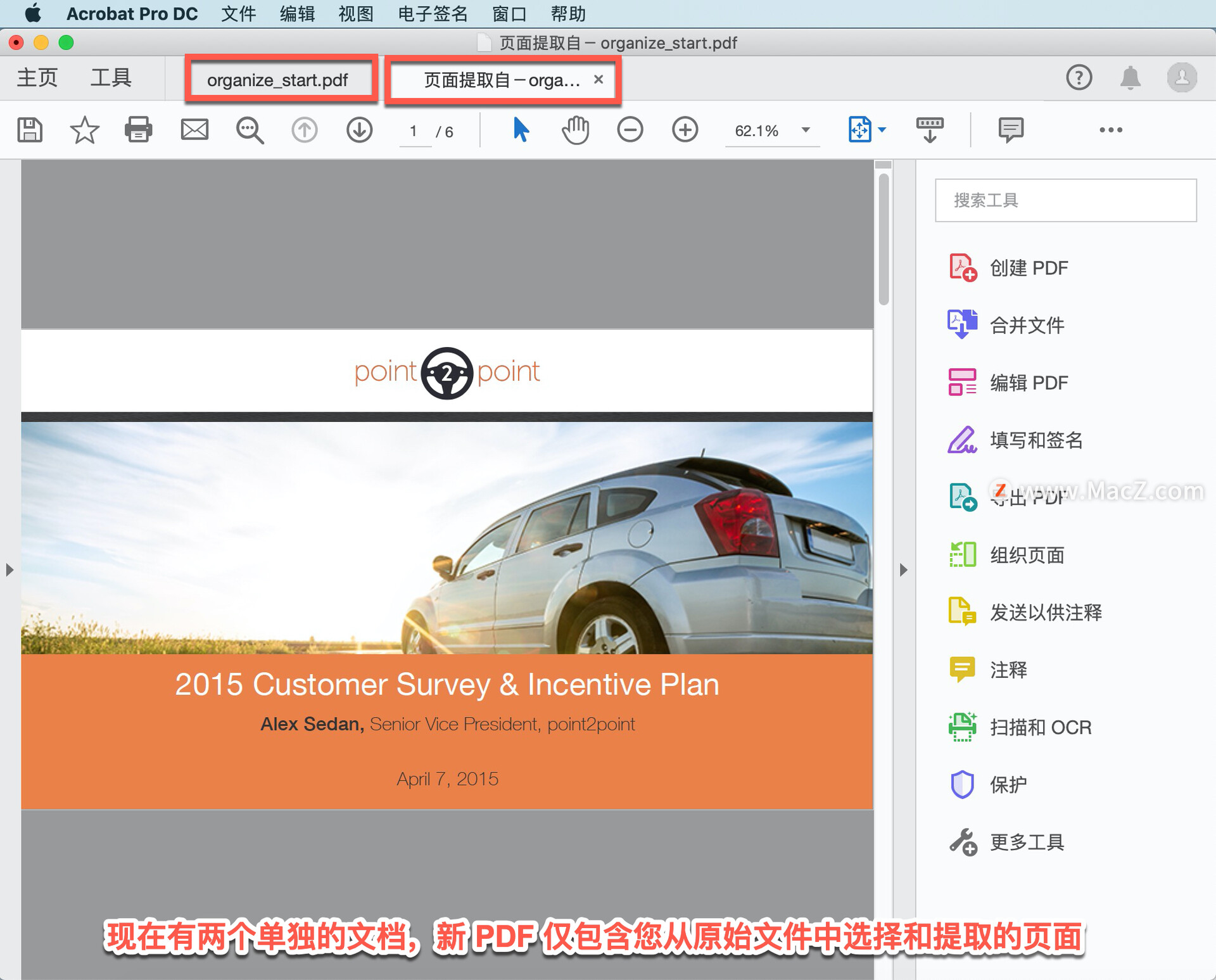Activate the hand pan tool

click(x=575, y=130)
